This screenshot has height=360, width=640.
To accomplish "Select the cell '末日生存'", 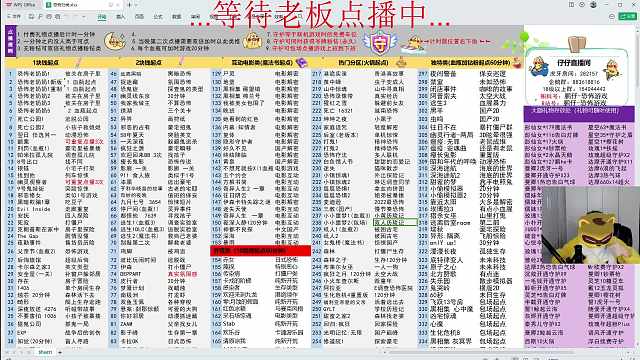I will pos(493,295).
